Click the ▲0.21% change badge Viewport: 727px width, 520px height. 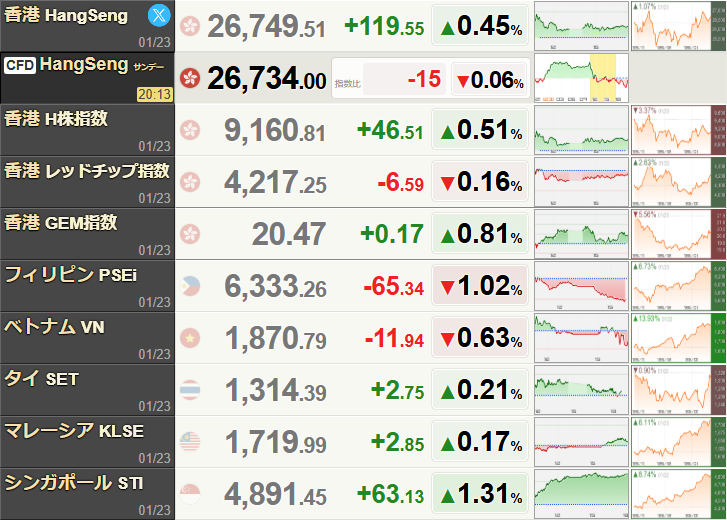pos(480,389)
